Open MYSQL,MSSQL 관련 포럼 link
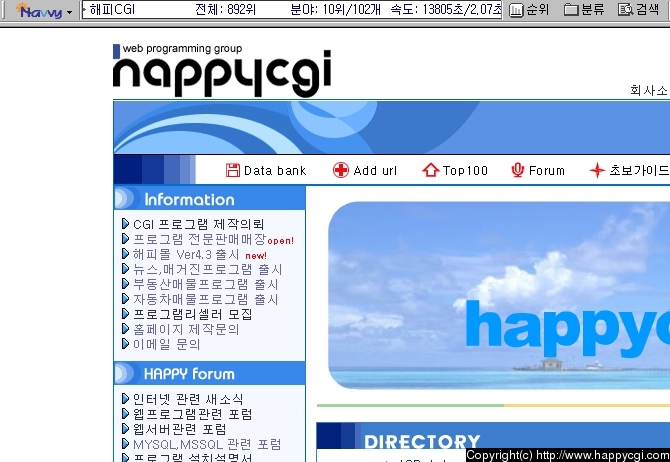 [x=207, y=444]
